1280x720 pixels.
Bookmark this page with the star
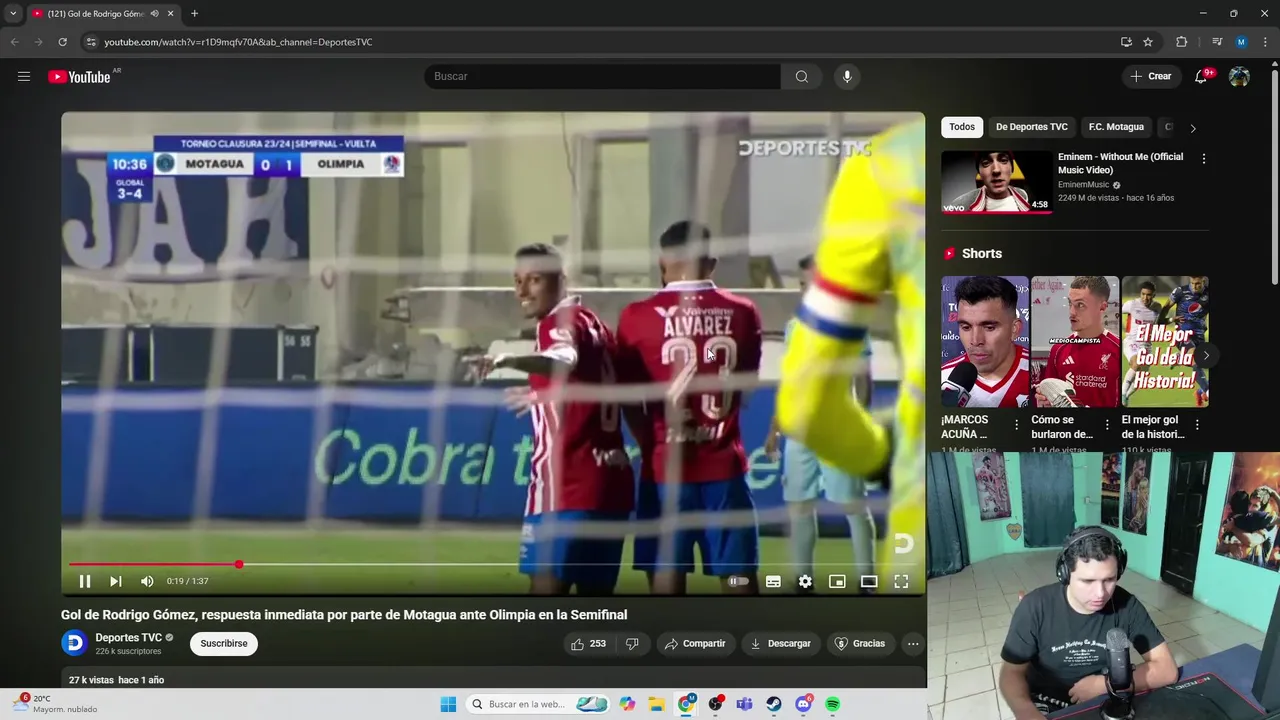coord(1148,42)
